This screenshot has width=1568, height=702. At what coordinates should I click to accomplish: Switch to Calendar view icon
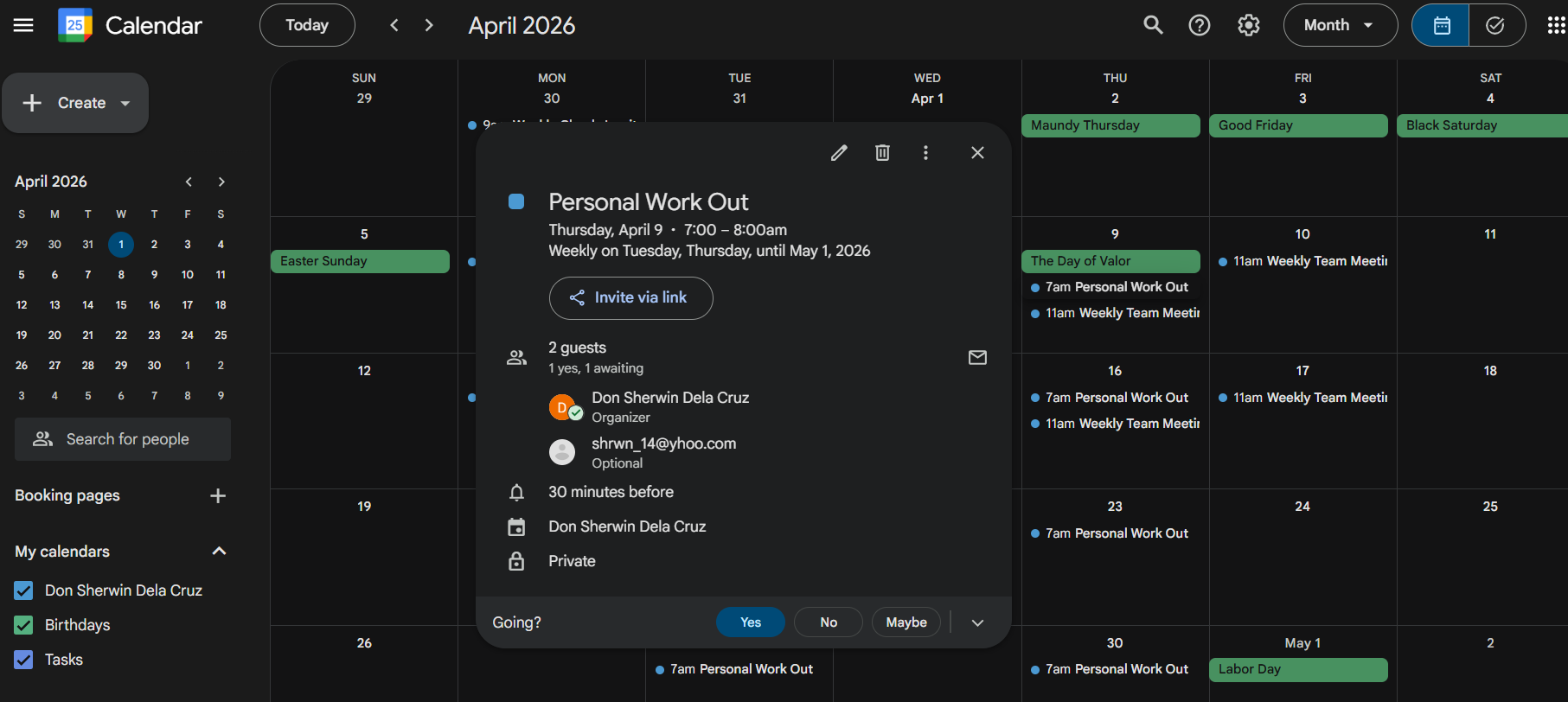pyautogui.click(x=1441, y=25)
